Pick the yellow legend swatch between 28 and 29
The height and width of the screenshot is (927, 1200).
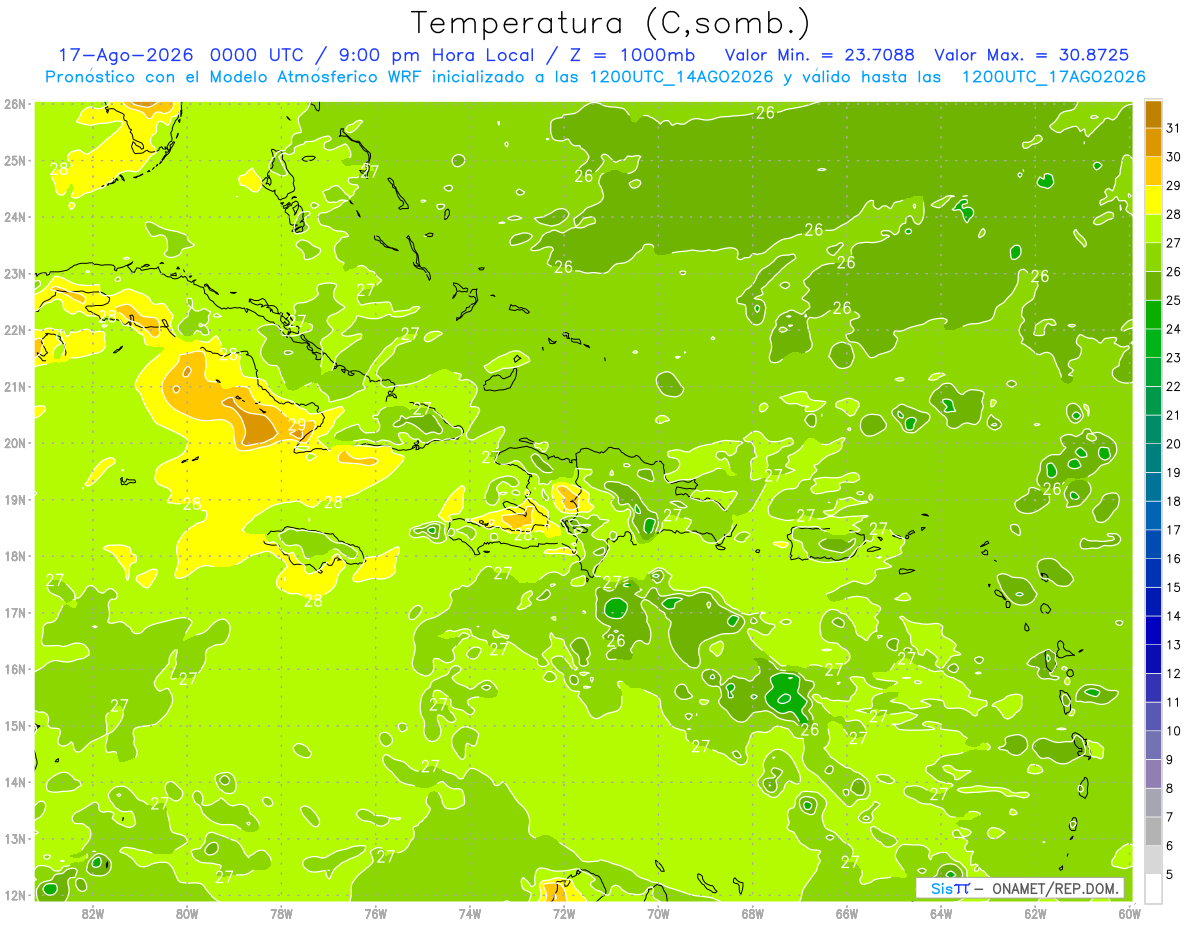pyautogui.click(x=1153, y=199)
